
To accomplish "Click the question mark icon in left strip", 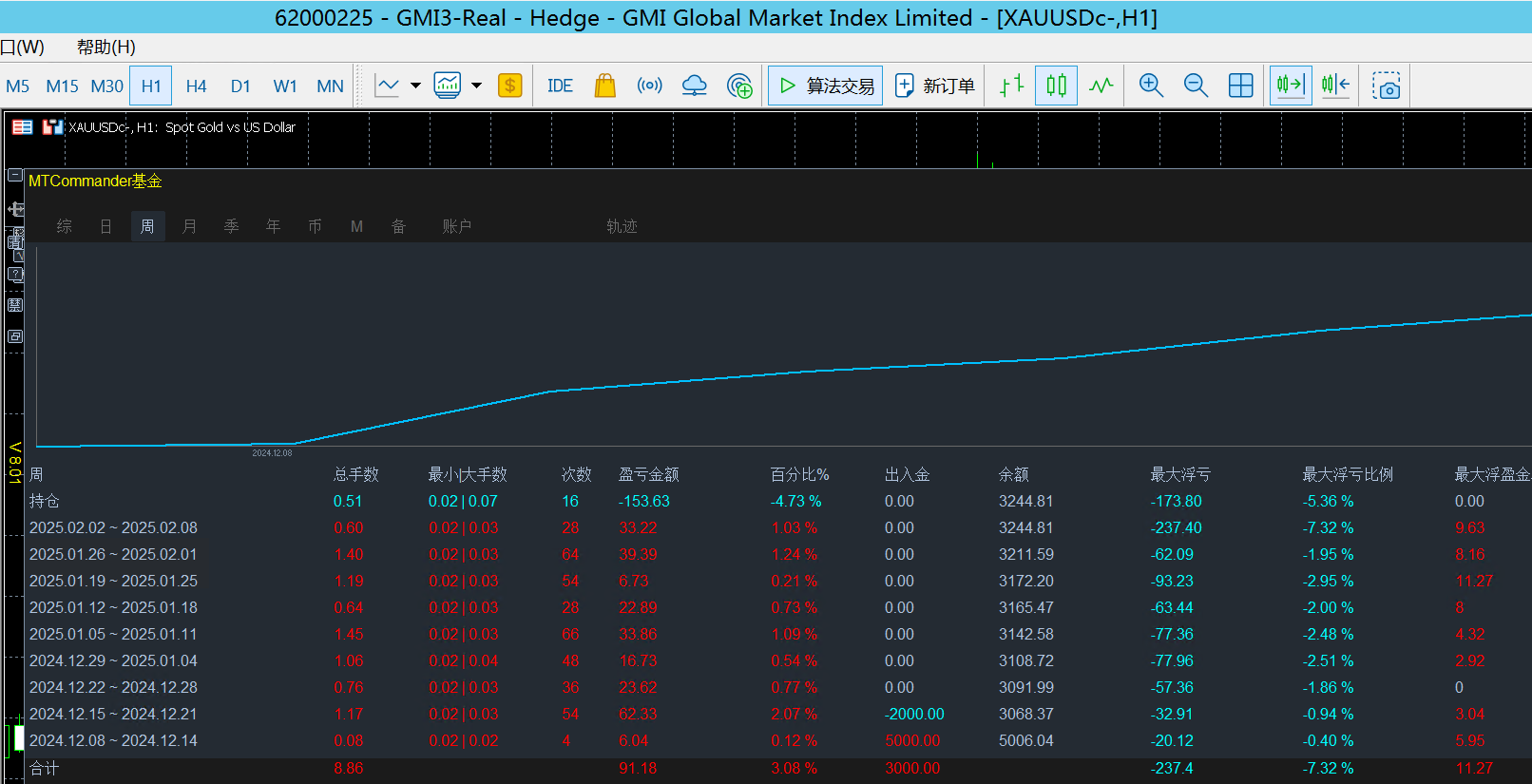I will 15,275.
